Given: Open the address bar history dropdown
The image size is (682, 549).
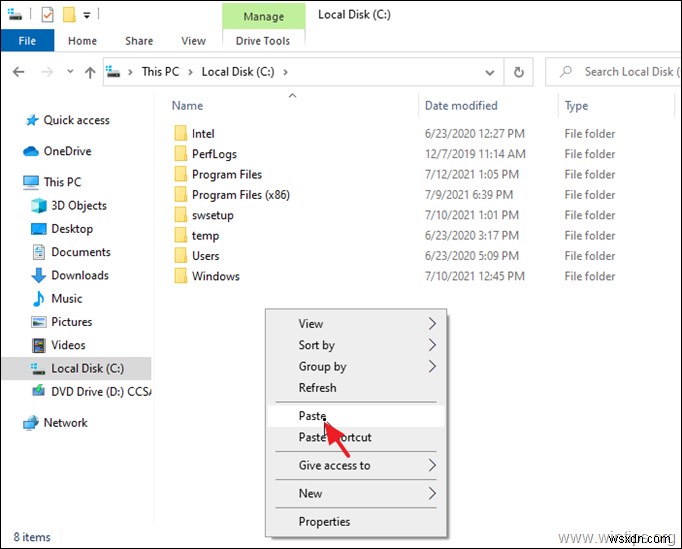Looking at the screenshot, I should [x=490, y=72].
